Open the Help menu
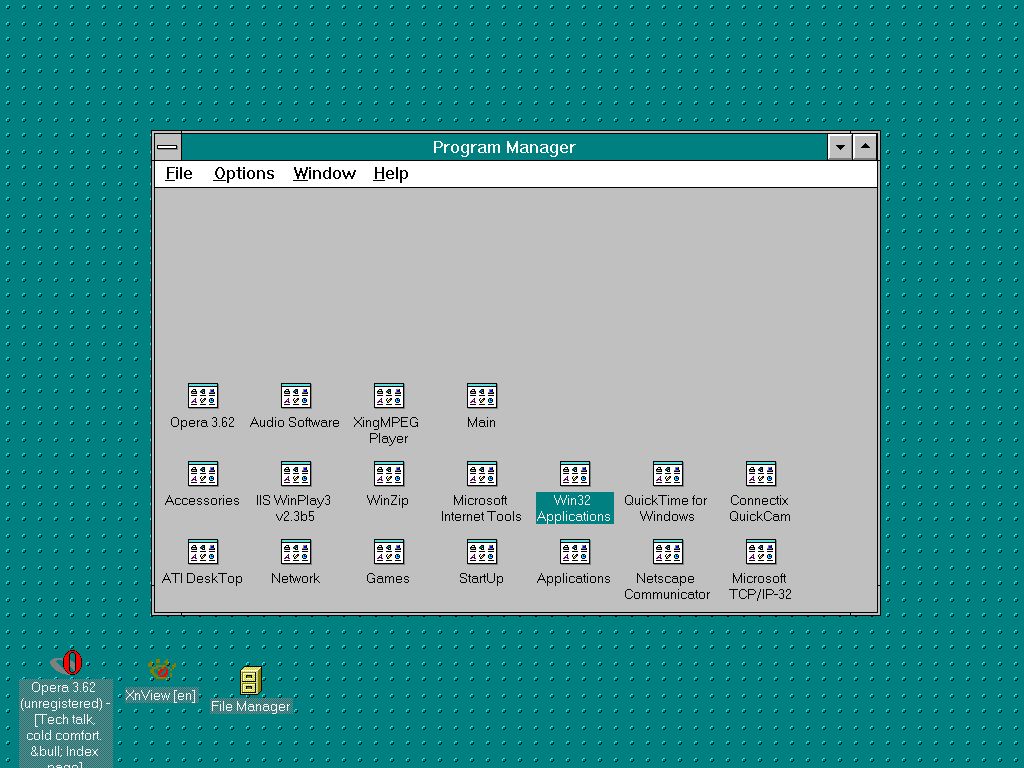This screenshot has width=1024, height=768. [391, 174]
